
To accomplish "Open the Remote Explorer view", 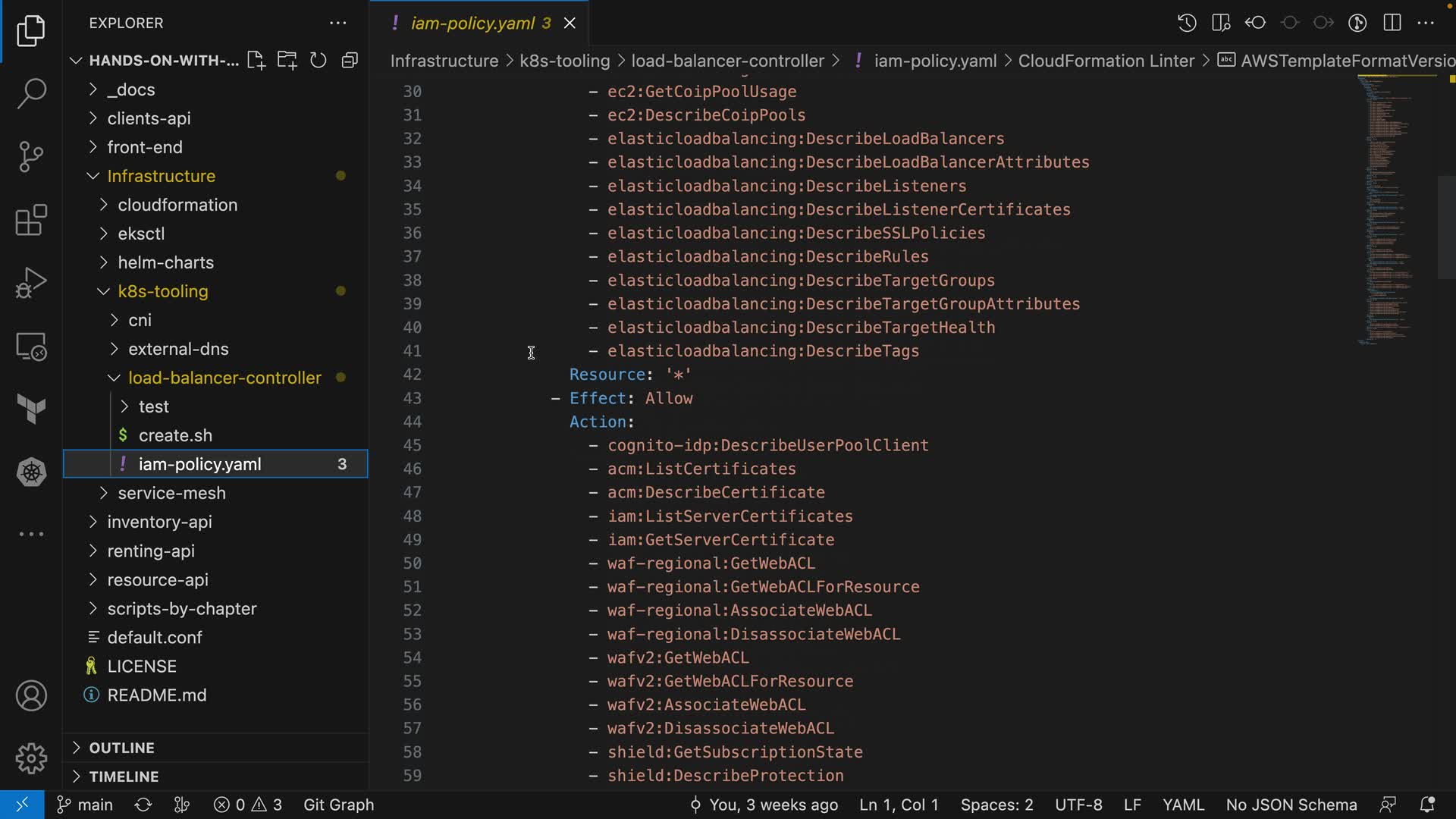I will coord(31,347).
